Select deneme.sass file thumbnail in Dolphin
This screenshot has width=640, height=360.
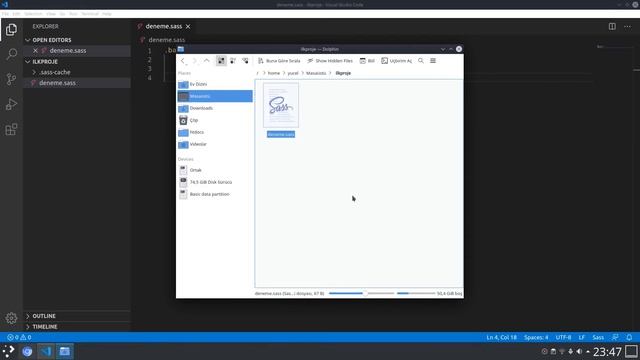coord(281,105)
